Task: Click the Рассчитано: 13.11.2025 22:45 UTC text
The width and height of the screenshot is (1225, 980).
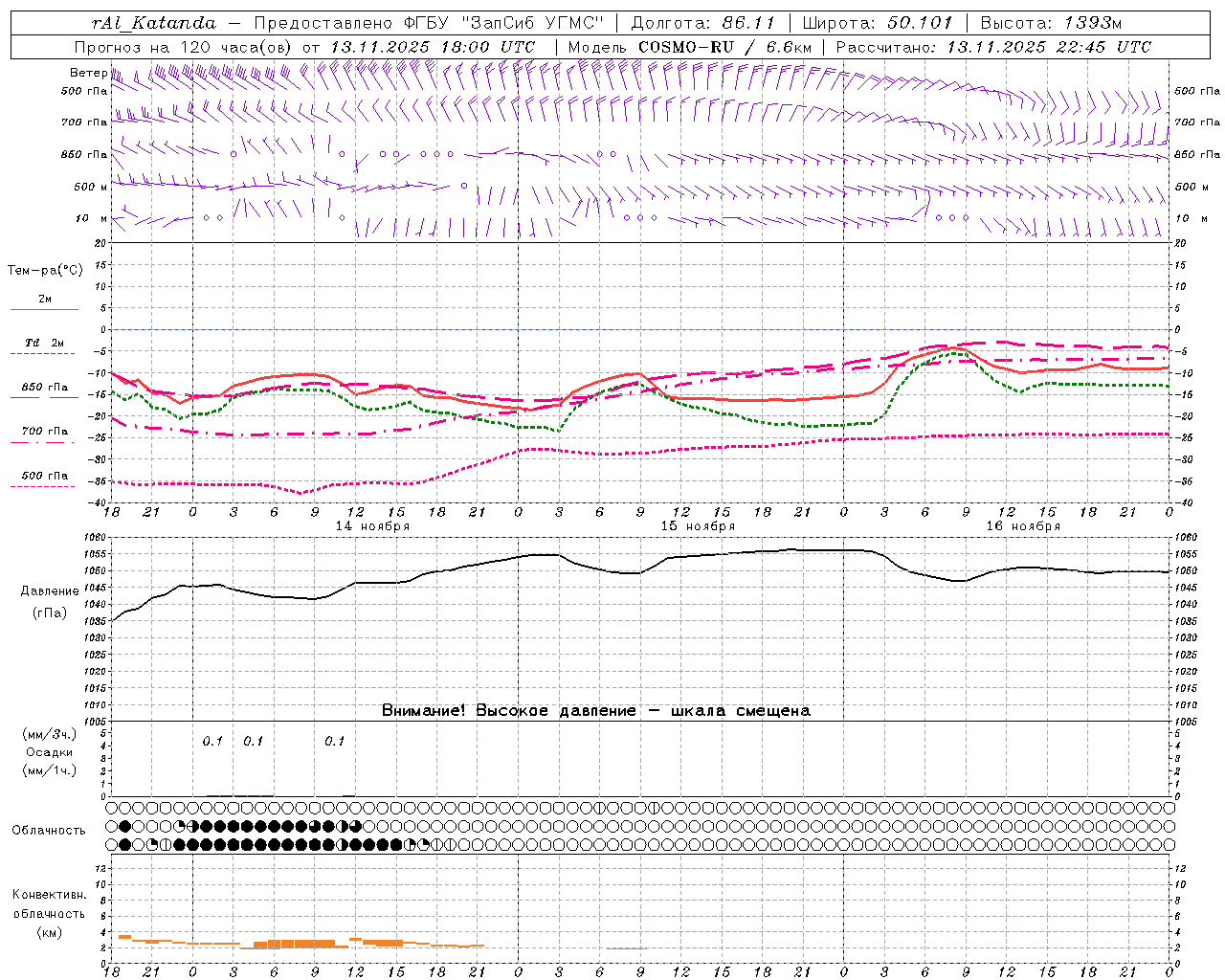Action: [x=993, y=47]
